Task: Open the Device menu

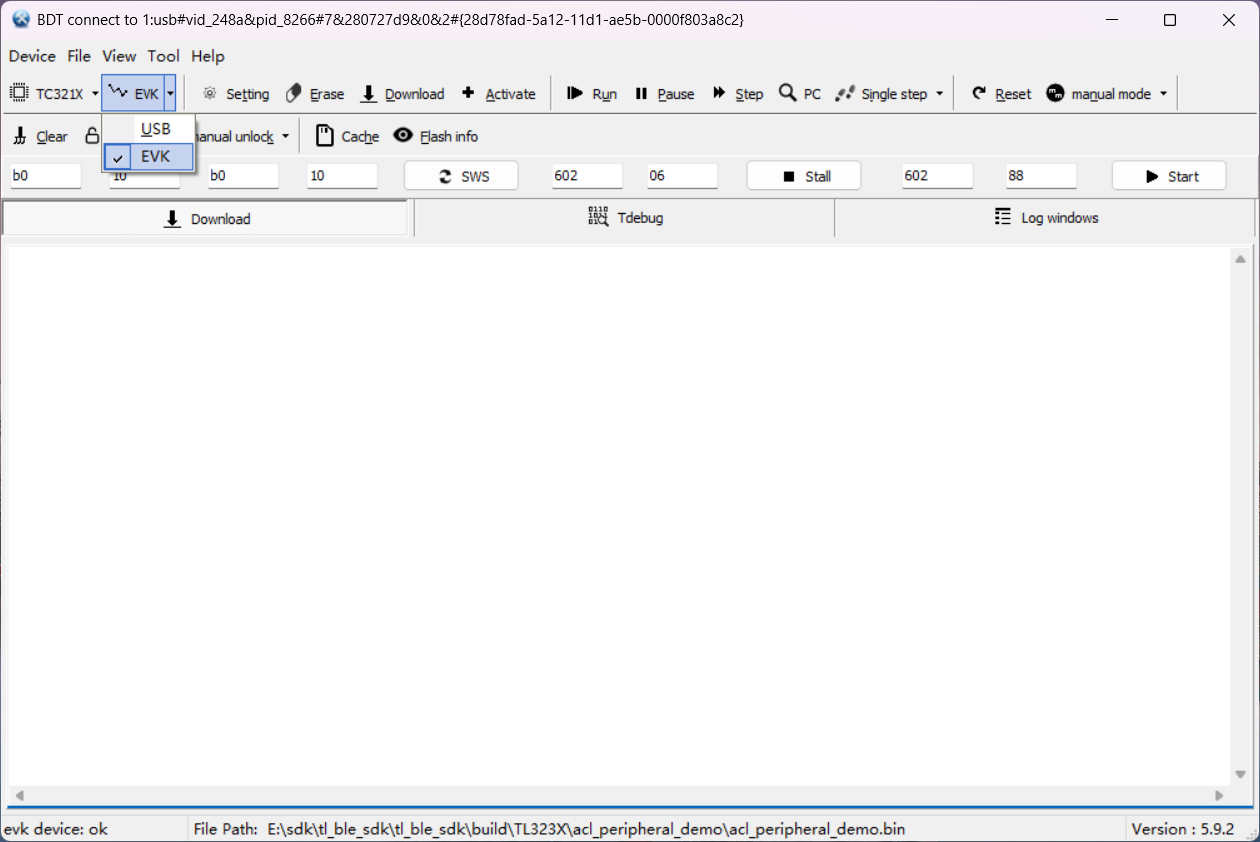Action: pyautogui.click(x=32, y=56)
